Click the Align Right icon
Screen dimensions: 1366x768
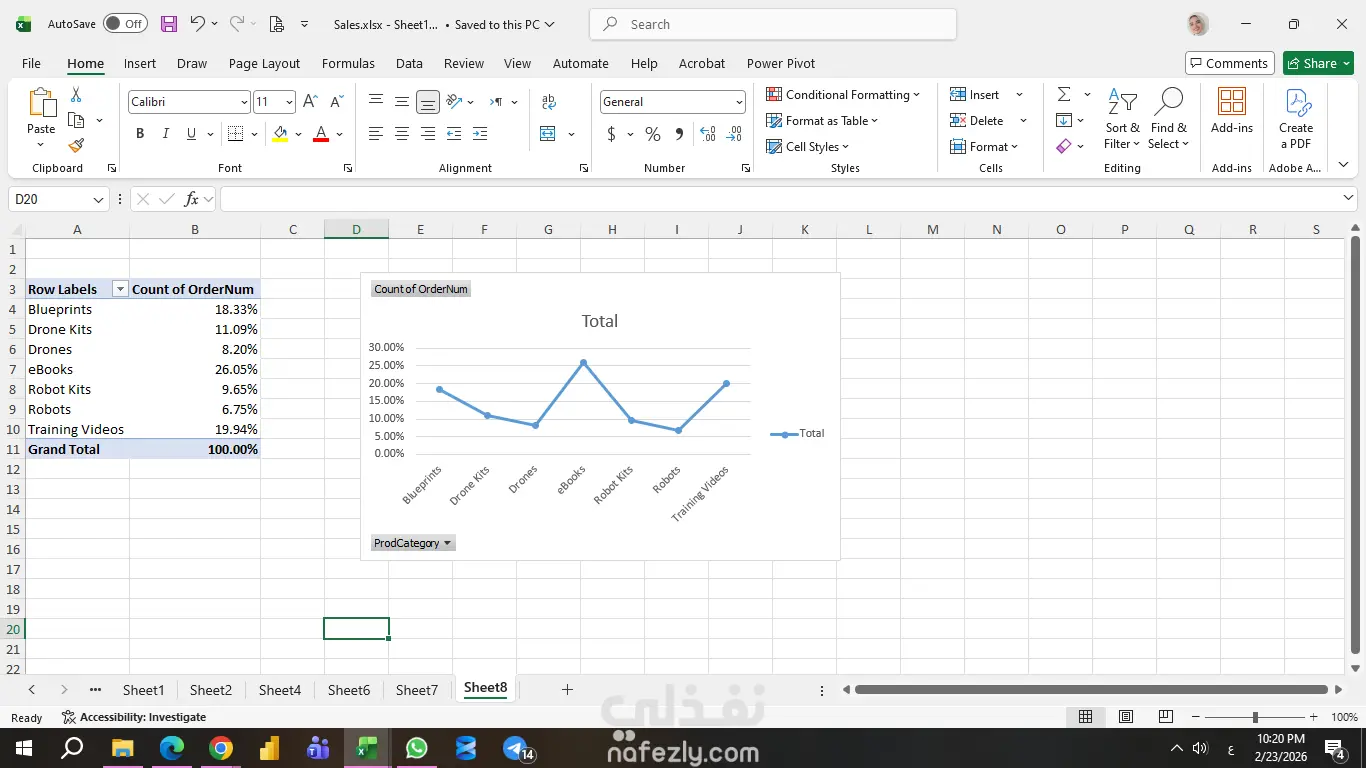tap(428, 134)
